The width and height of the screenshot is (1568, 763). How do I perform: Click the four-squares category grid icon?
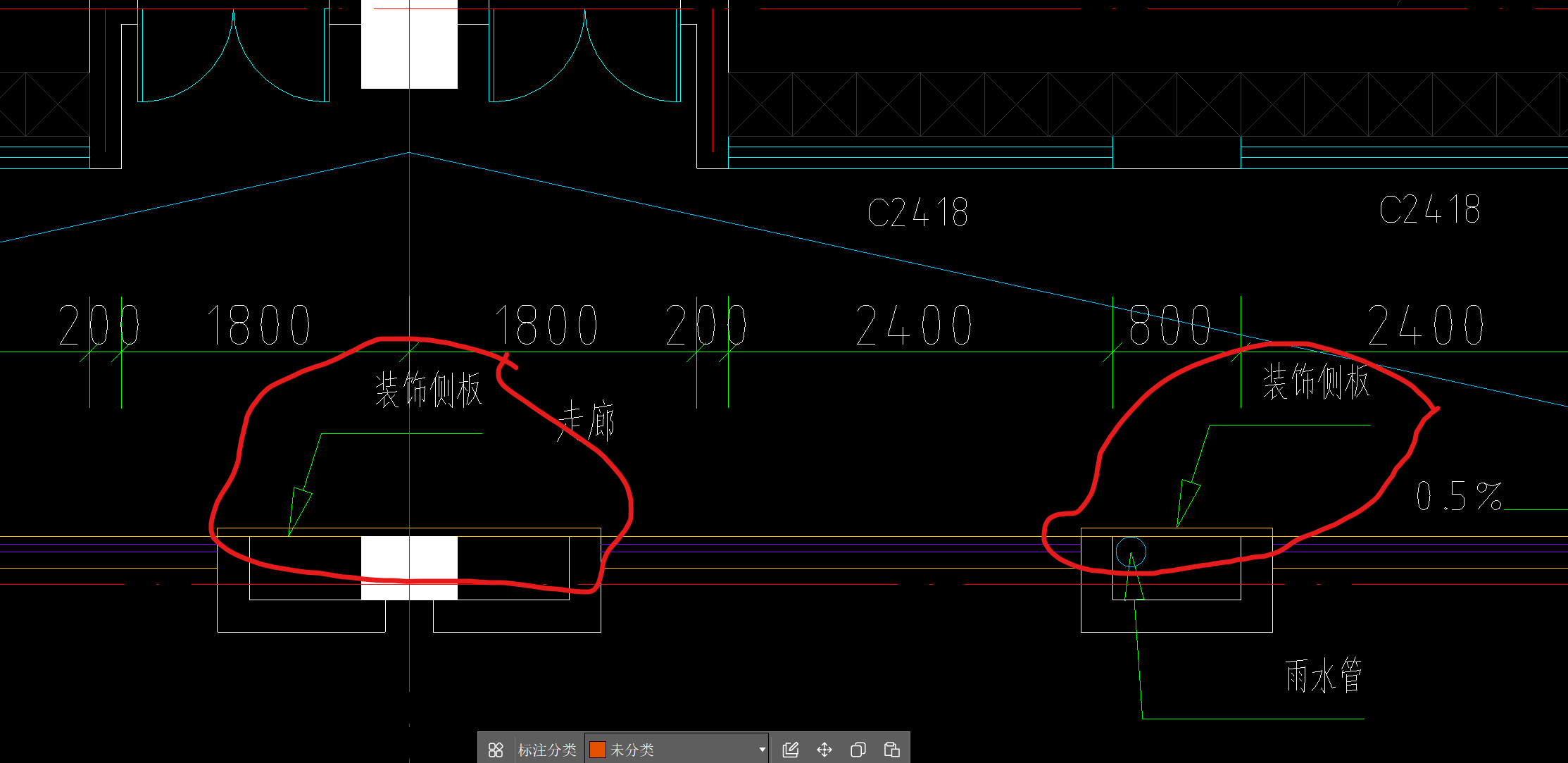(x=496, y=750)
